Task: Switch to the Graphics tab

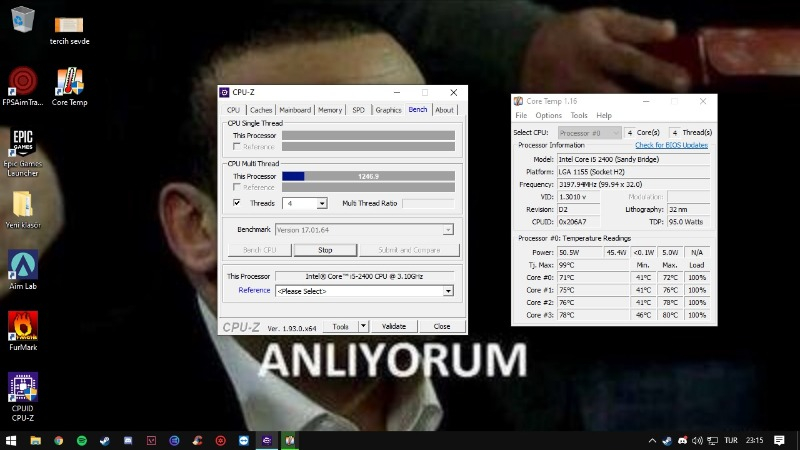Action: pyautogui.click(x=388, y=110)
